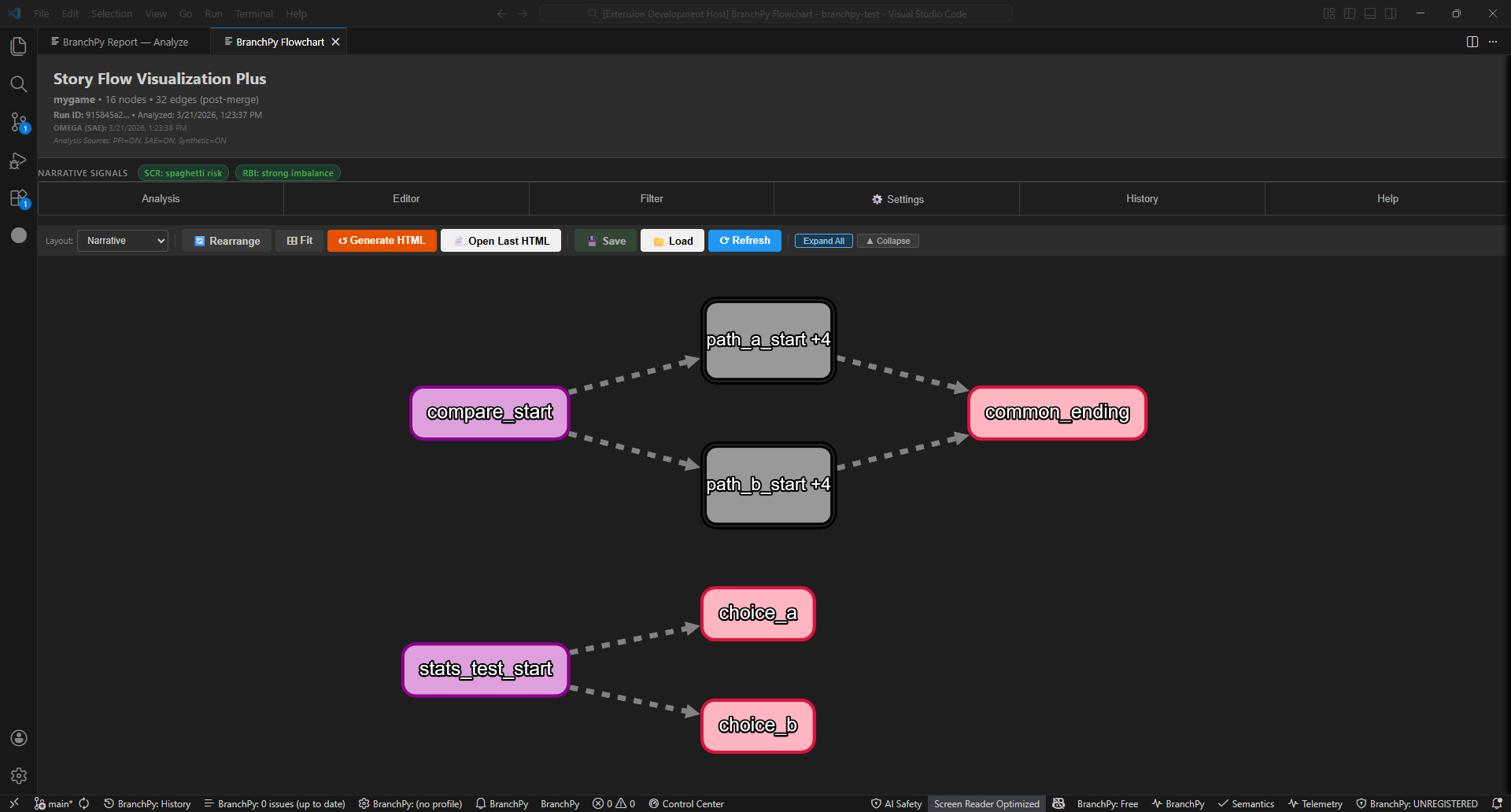Screen dimensions: 1511x812
Task: Toggle the SCR: spaghetti risk signal badge
Action: pyautogui.click(x=183, y=173)
